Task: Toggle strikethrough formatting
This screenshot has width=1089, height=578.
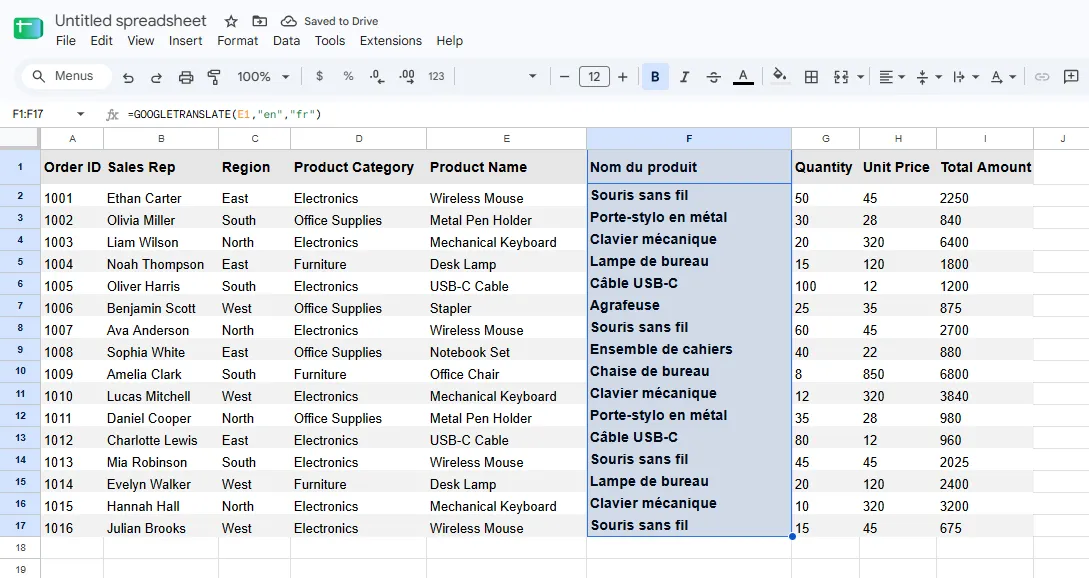Action: pyautogui.click(x=713, y=76)
